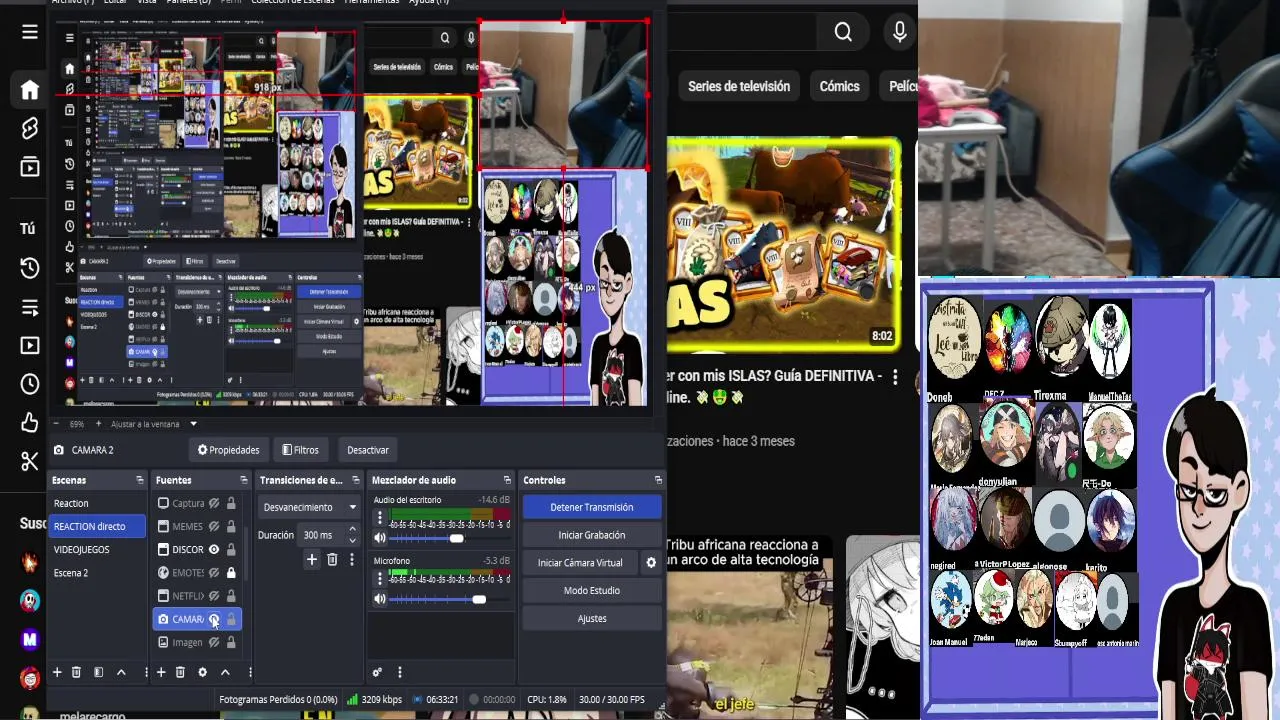Select the Escena 2 scene
This screenshot has height=720, width=1280.
pos(98,573)
